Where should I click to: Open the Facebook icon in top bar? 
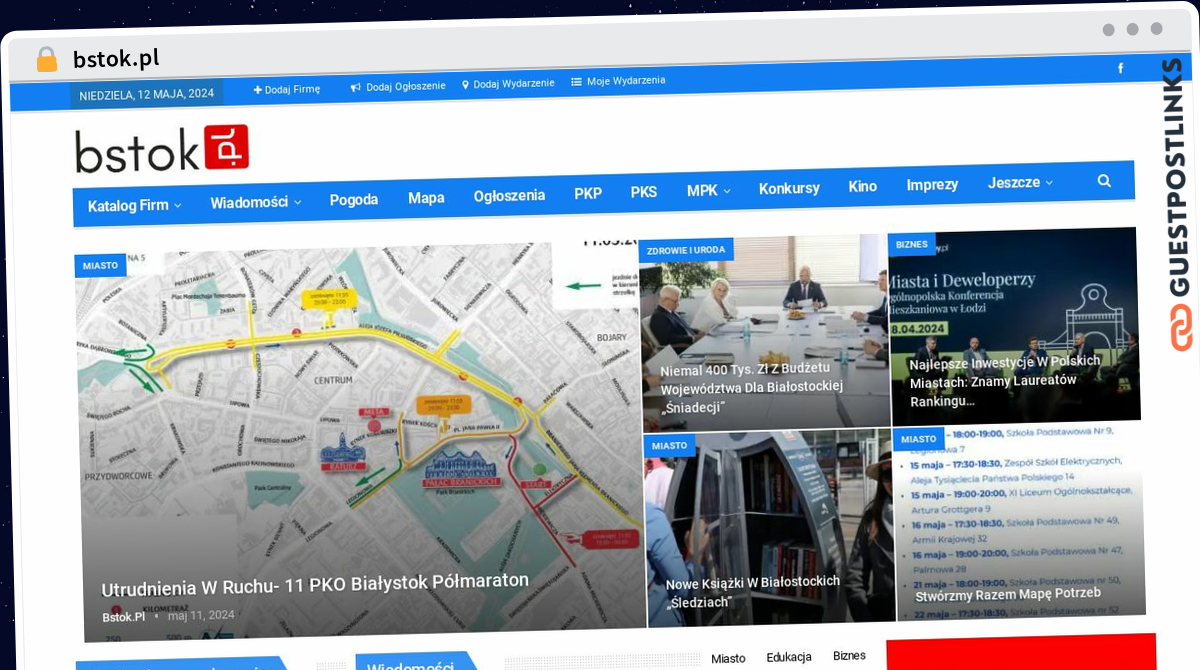point(1120,69)
